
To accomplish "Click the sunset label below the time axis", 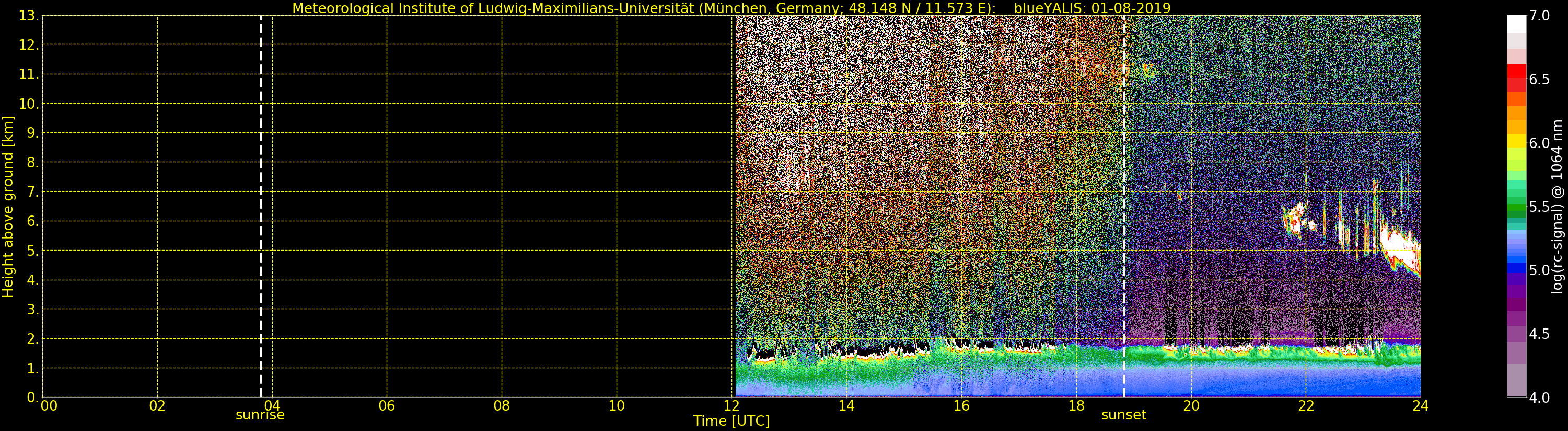I will pos(1123,415).
